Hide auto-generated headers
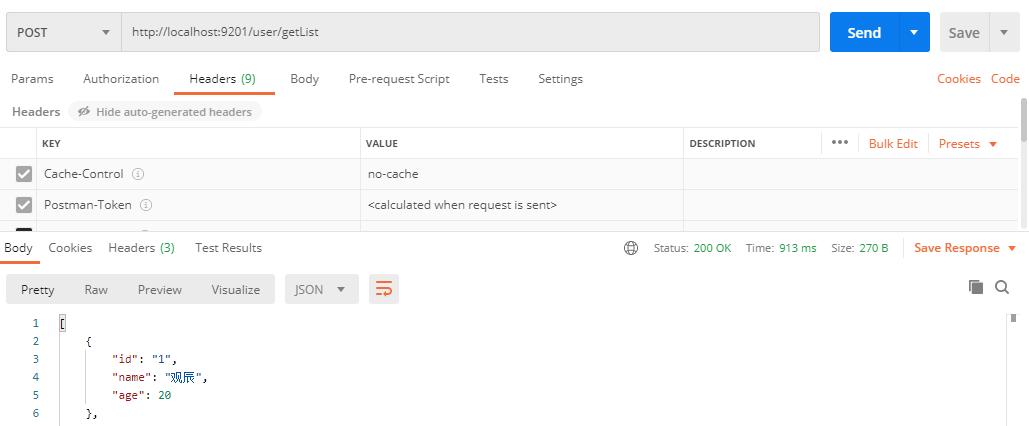The height and width of the screenshot is (426, 1029). [x=165, y=112]
